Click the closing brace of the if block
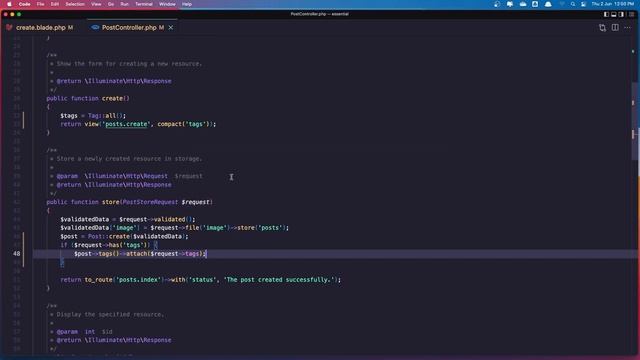 pyautogui.click(x=62, y=262)
